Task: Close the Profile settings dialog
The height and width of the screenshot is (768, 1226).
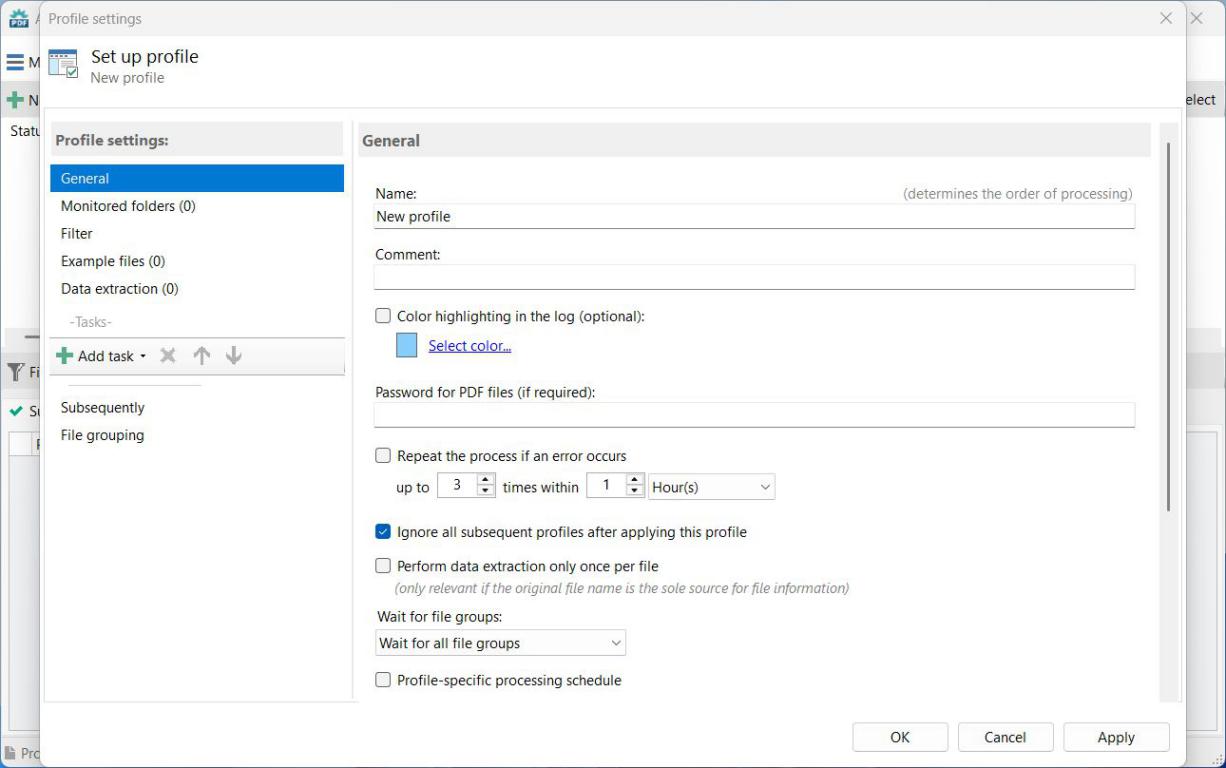Action: [1165, 18]
